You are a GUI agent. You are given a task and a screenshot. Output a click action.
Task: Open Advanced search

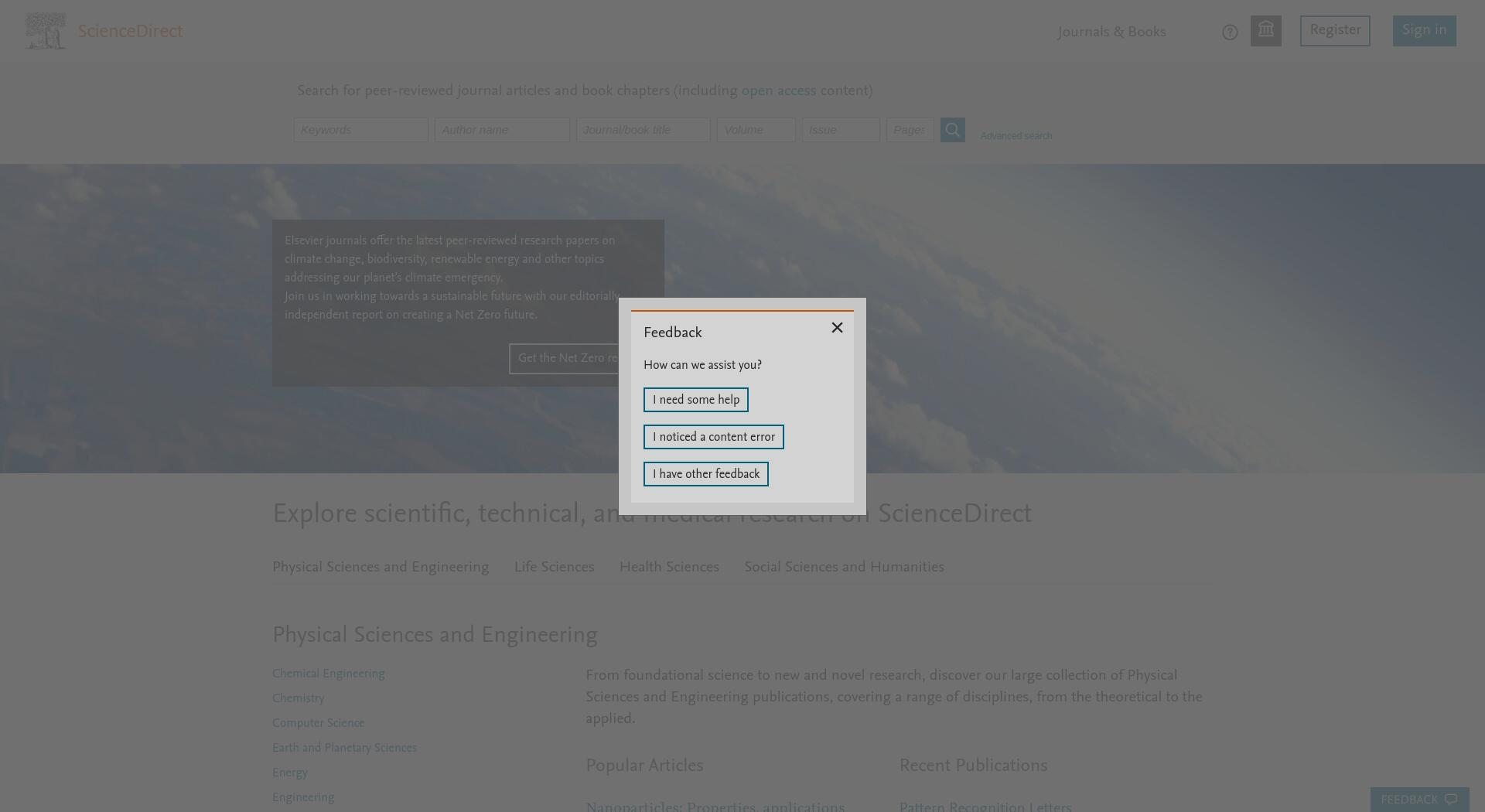coord(1016,136)
